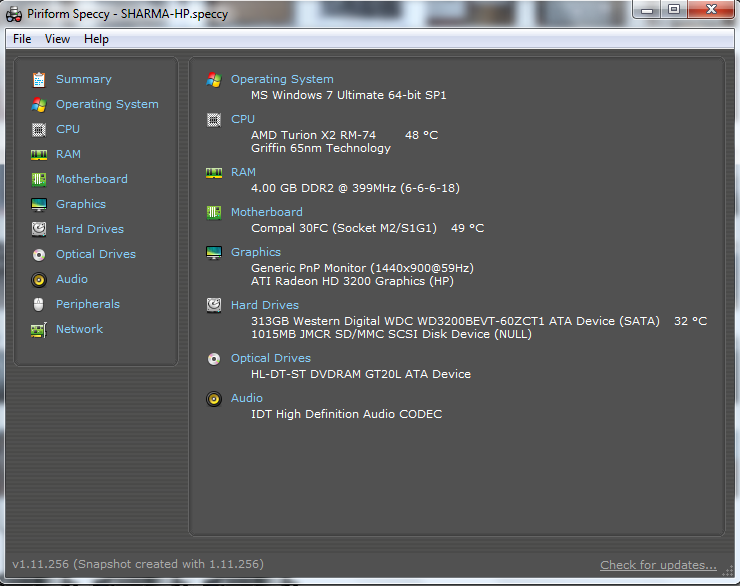Image resolution: width=740 pixels, height=586 pixels.
Task: Click the RAM module icon in sidebar
Action: tap(39, 154)
